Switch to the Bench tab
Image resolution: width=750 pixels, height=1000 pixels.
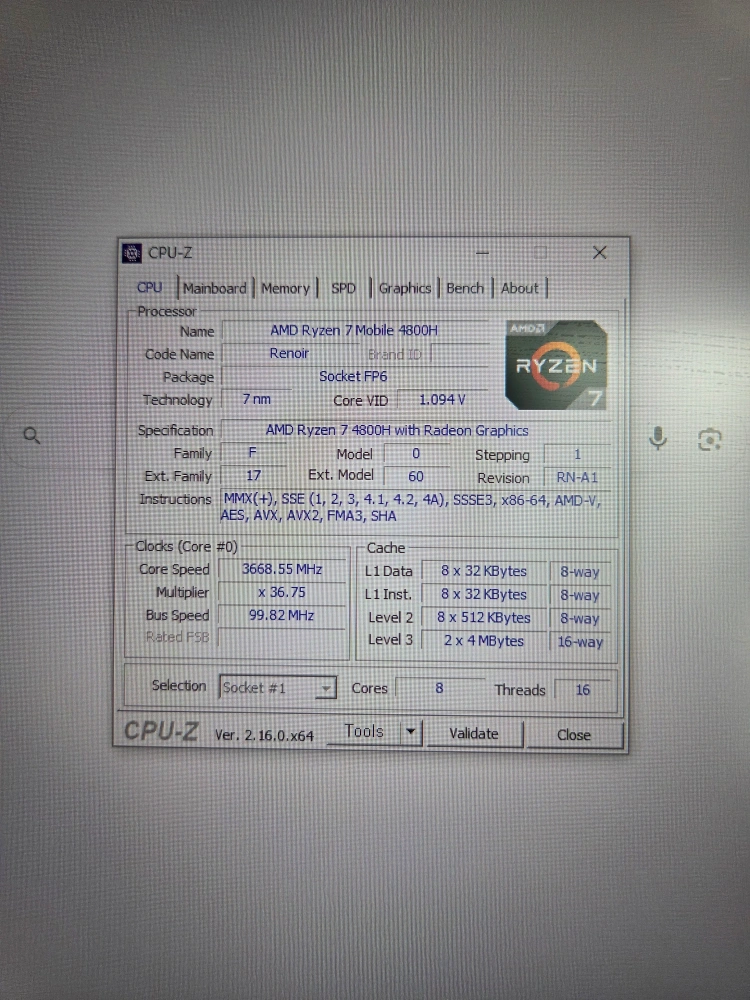pyautogui.click(x=465, y=288)
